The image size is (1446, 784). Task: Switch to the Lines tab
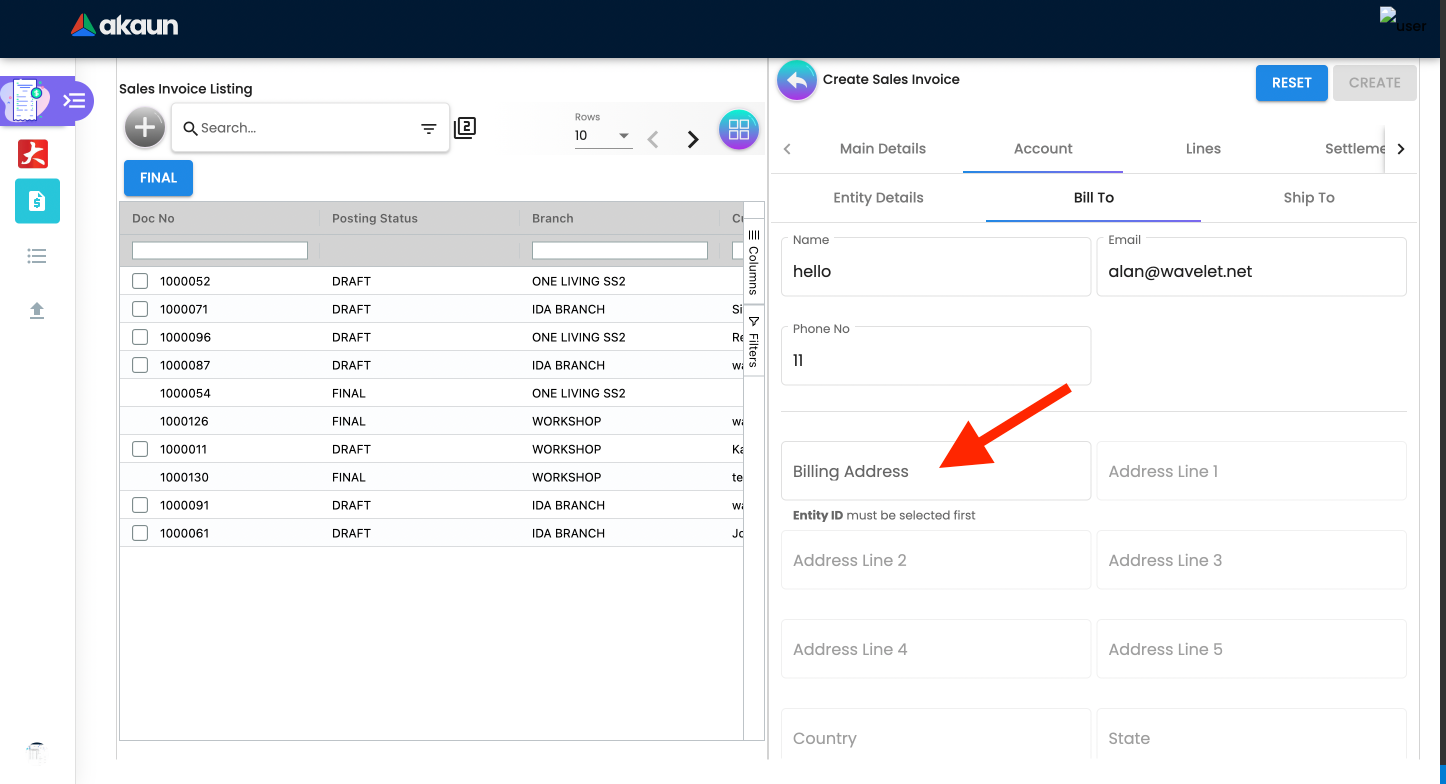point(1203,148)
